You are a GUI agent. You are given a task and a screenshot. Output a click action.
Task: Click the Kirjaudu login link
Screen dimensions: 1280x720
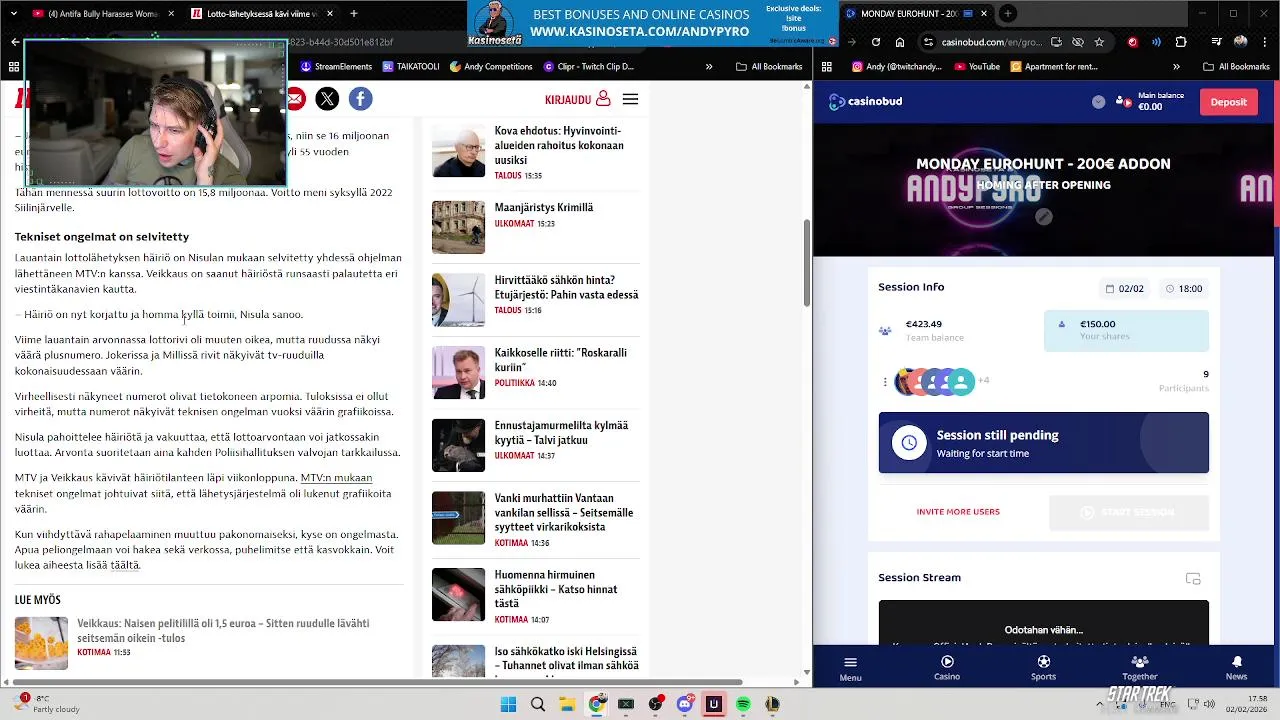(577, 99)
